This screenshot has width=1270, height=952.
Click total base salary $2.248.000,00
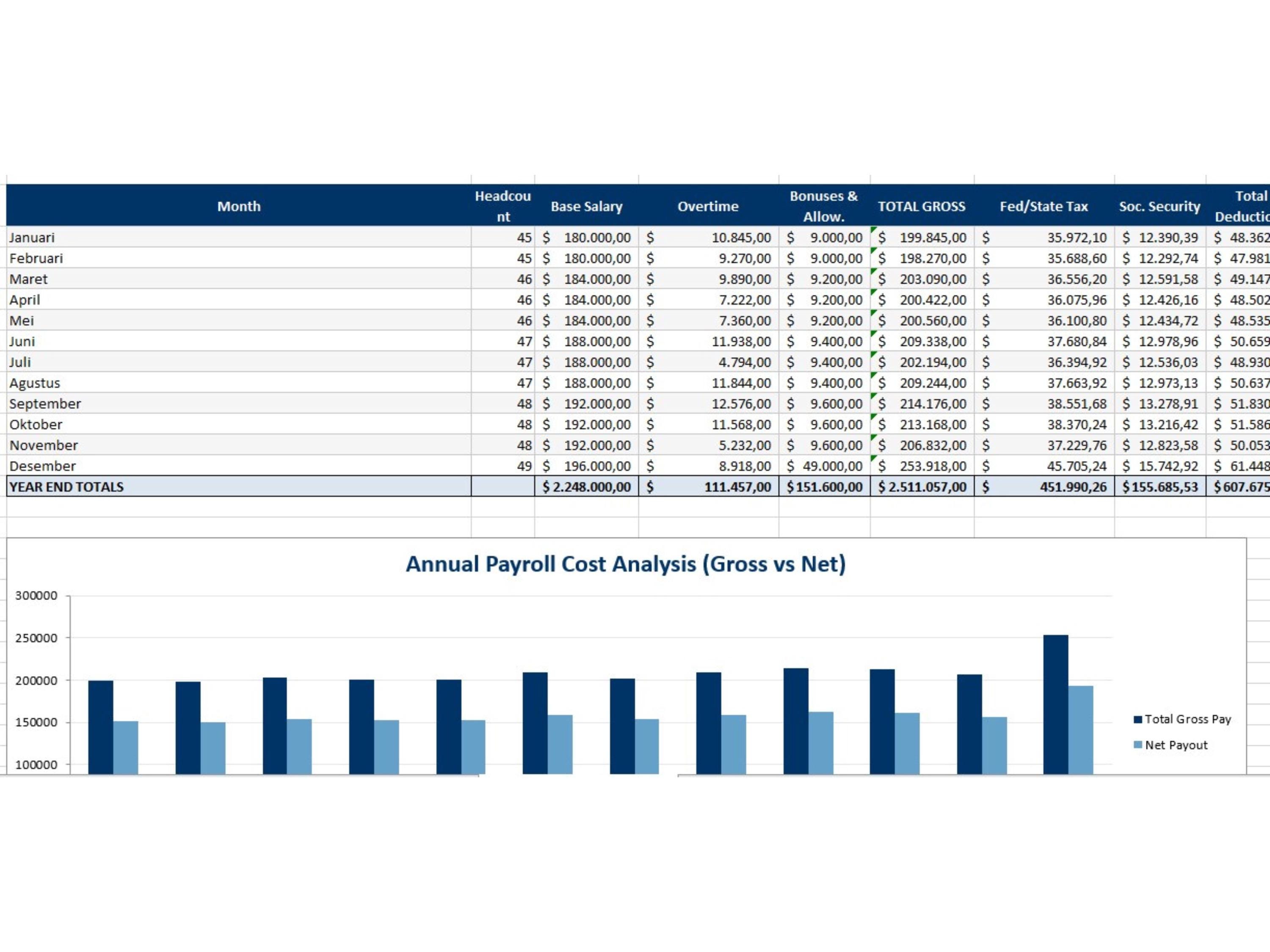(x=586, y=487)
